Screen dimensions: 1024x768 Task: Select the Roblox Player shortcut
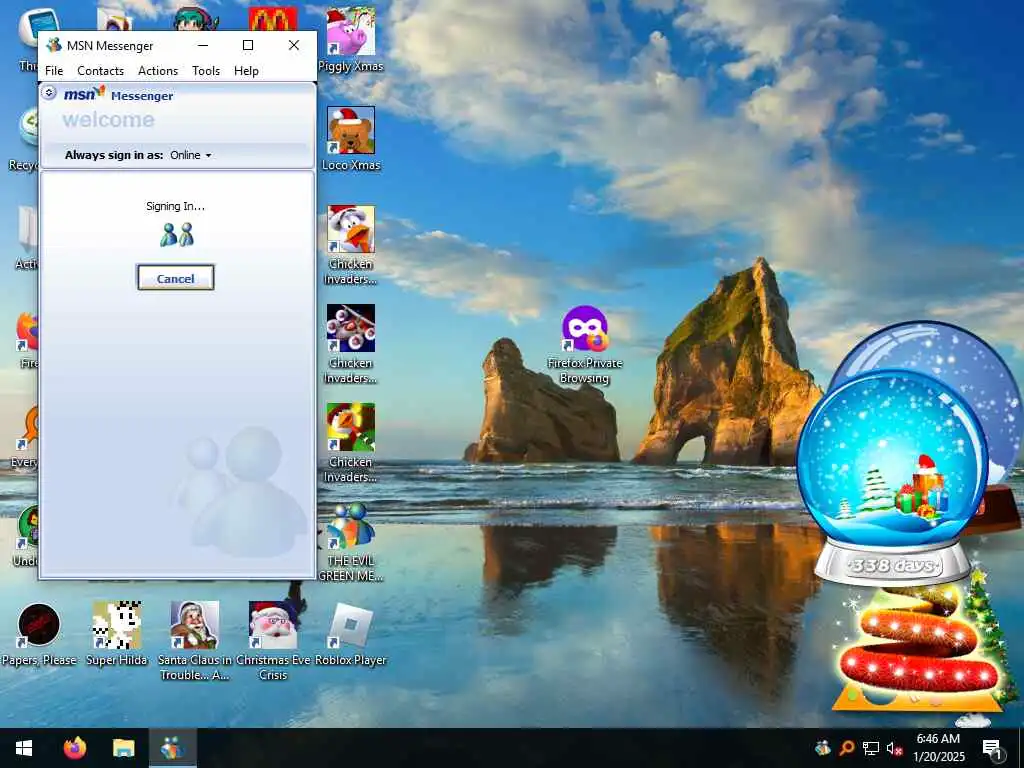pyautogui.click(x=351, y=633)
